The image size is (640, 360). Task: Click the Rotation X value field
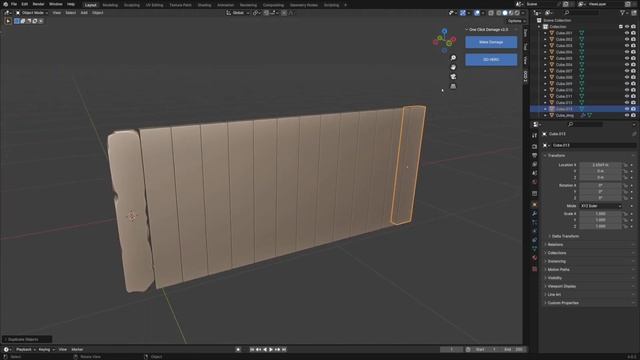[x=600, y=185]
